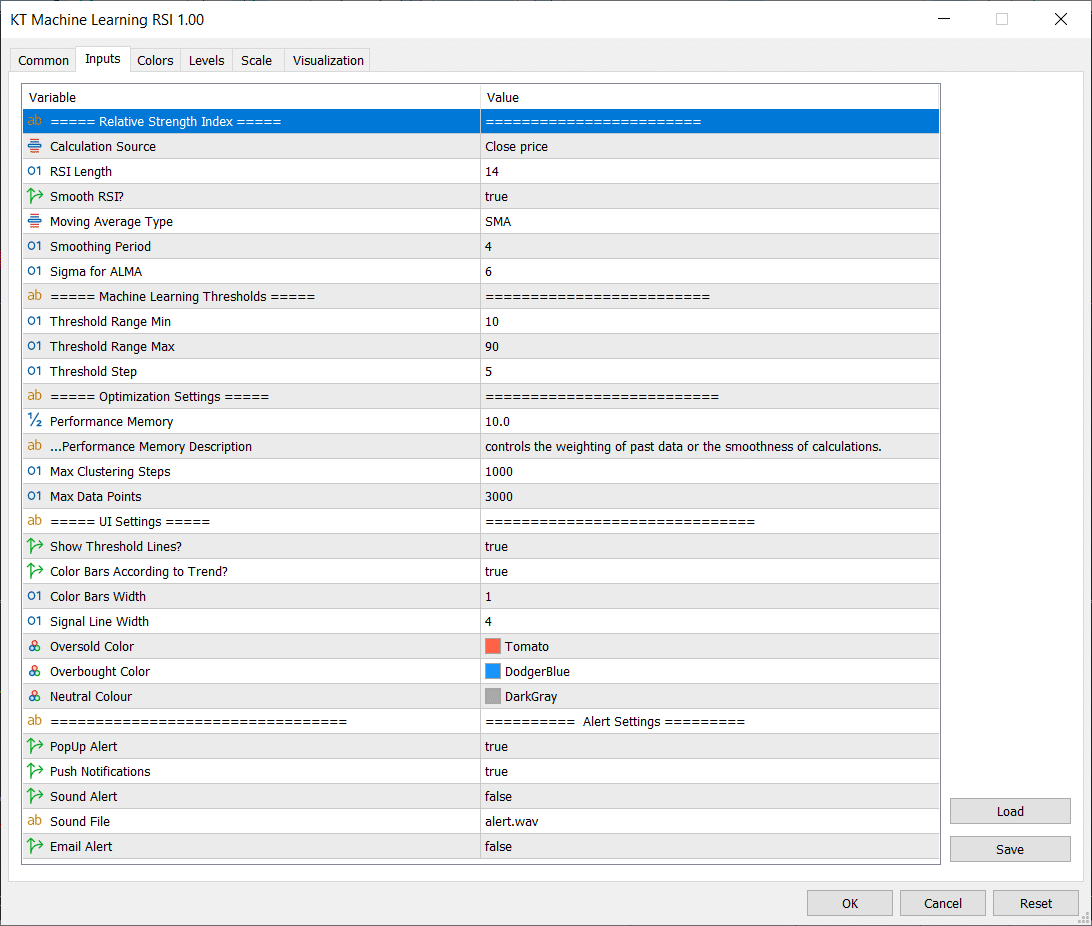Open the Close price source dropdown value
1092x926 pixels.
[709, 146]
